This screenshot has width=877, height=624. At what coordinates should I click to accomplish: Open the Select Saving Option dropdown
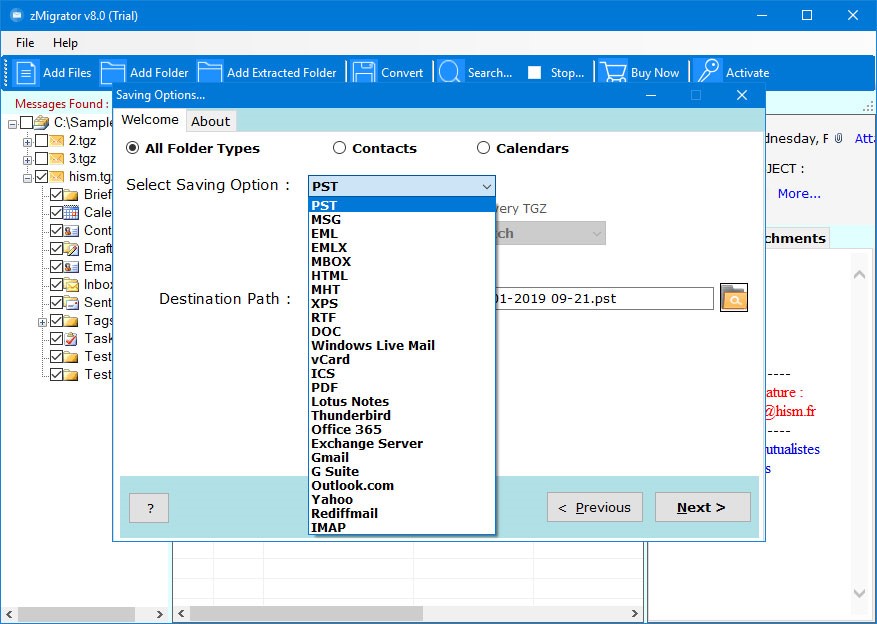[x=486, y=186]
